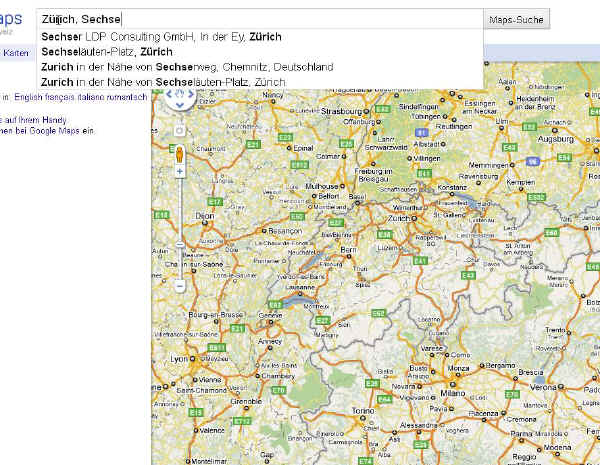
Task: Switch language to rumantsch
Action: [x=127, y=97]
